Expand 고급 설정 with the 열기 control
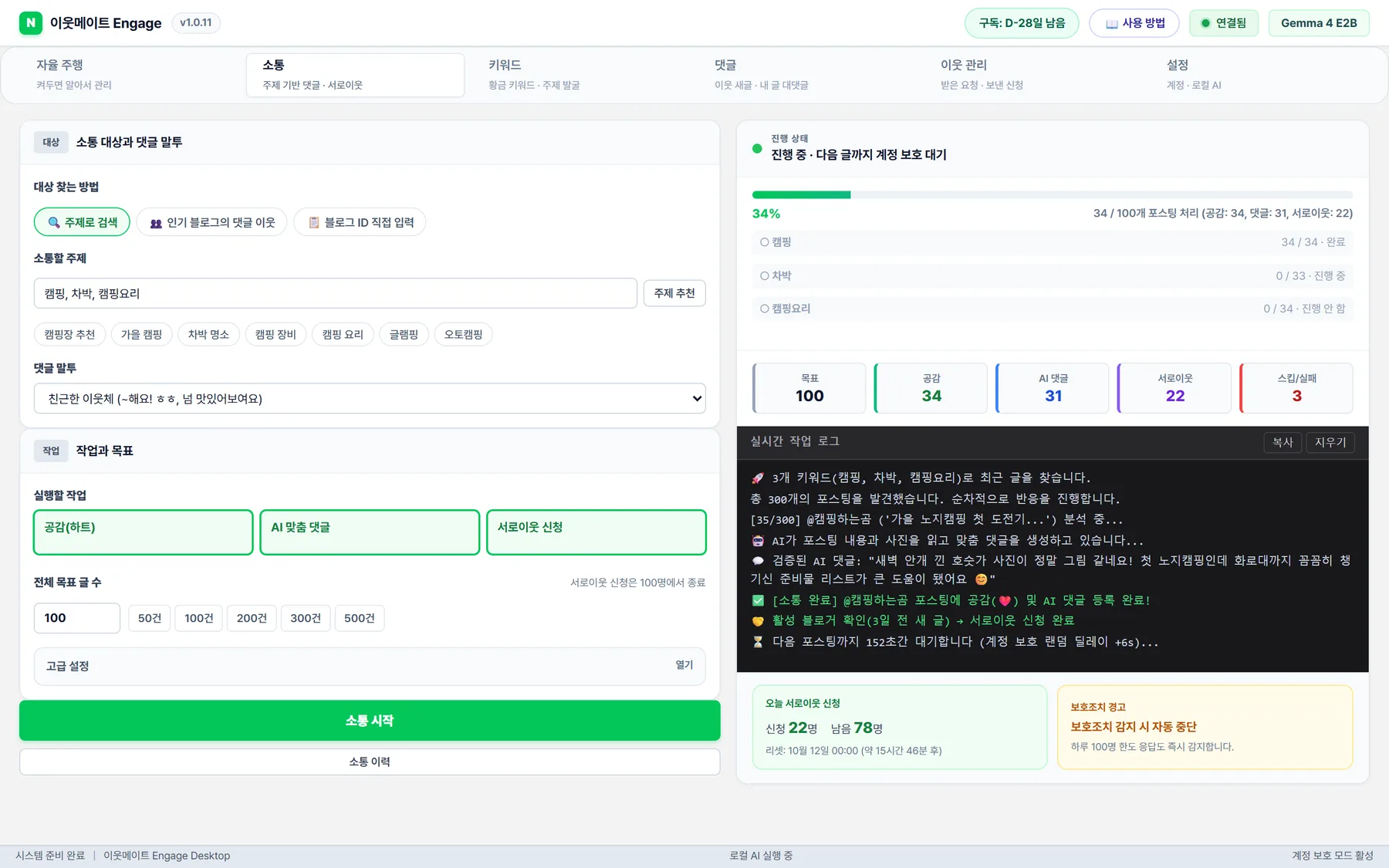Viewport: 1389px width, 868px height. tap(684, 665)
